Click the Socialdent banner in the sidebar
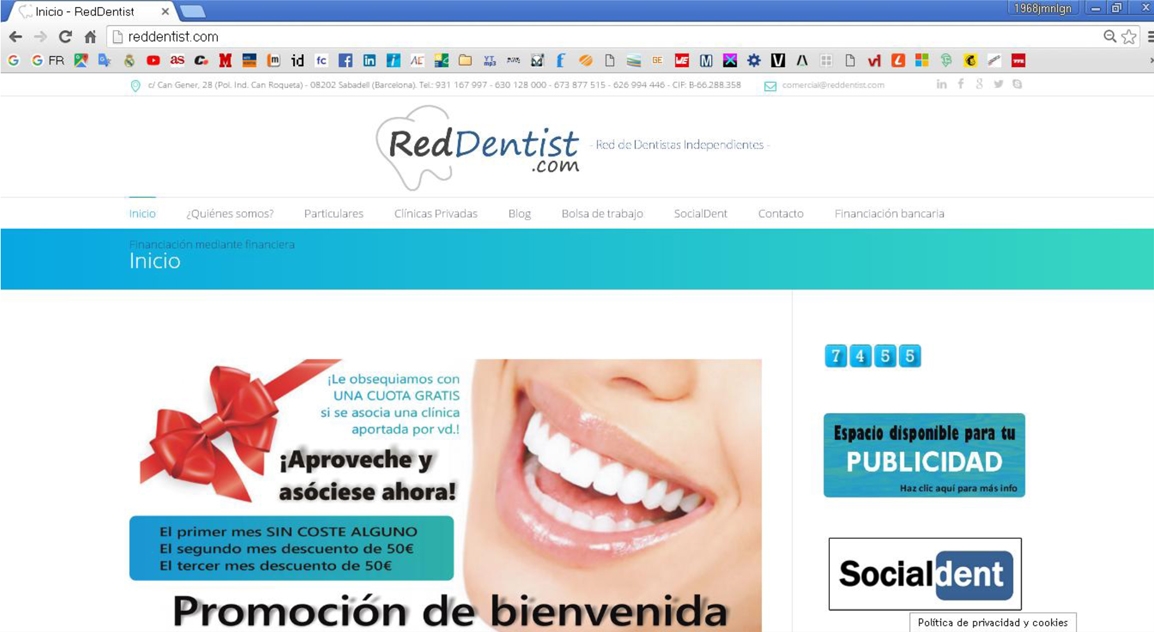Image resolution: width=1154 pixels, height=632 pixels. [925, 574]
